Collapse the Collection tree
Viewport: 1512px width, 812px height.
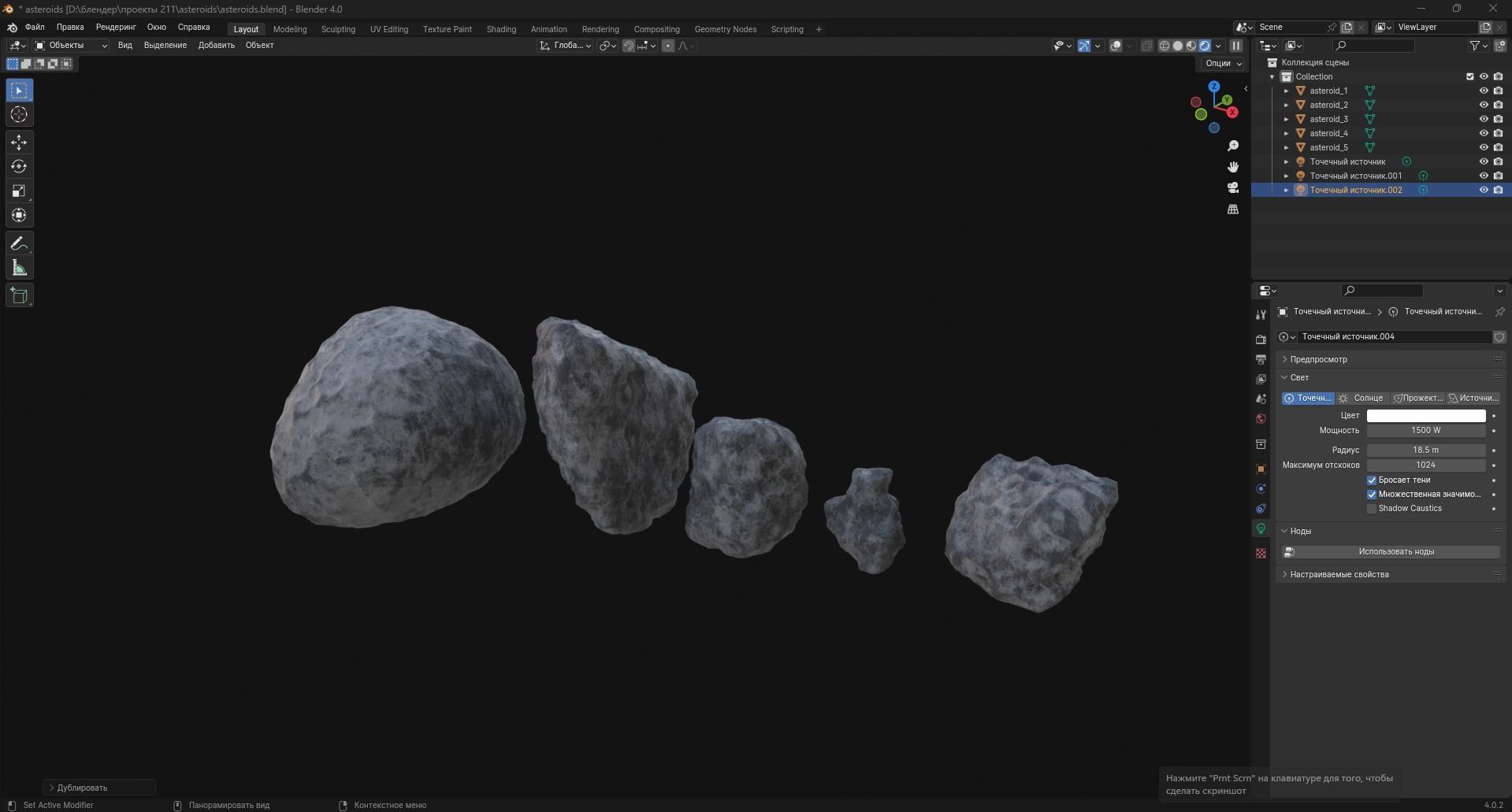tap(1272, 76)
